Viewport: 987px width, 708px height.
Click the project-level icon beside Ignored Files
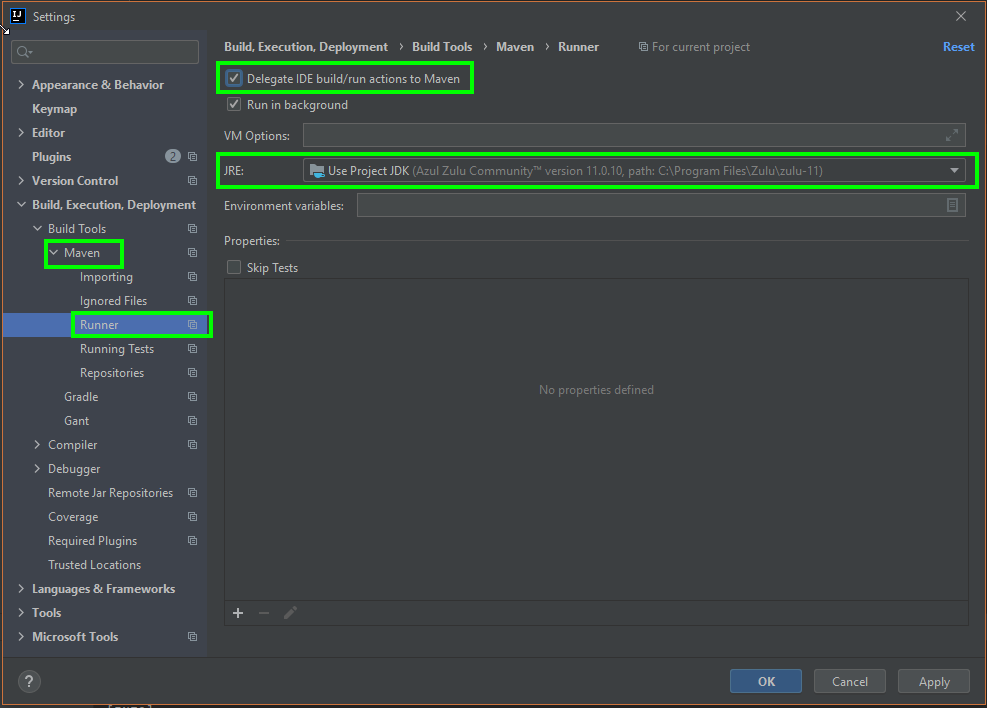193,301
